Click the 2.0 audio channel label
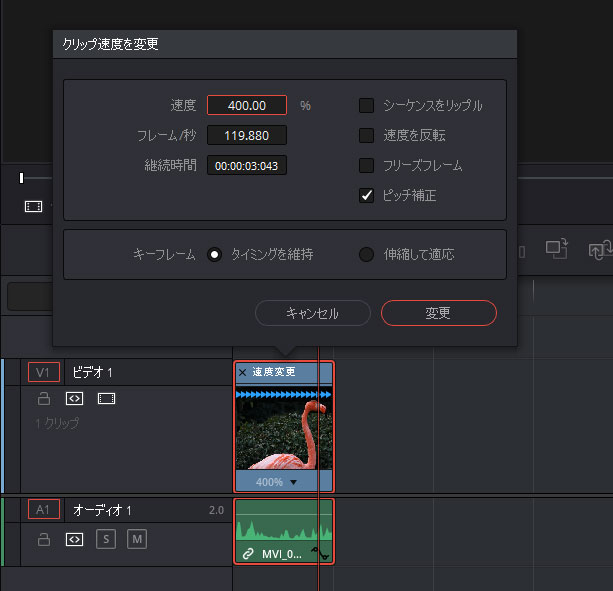 (216, 510)
